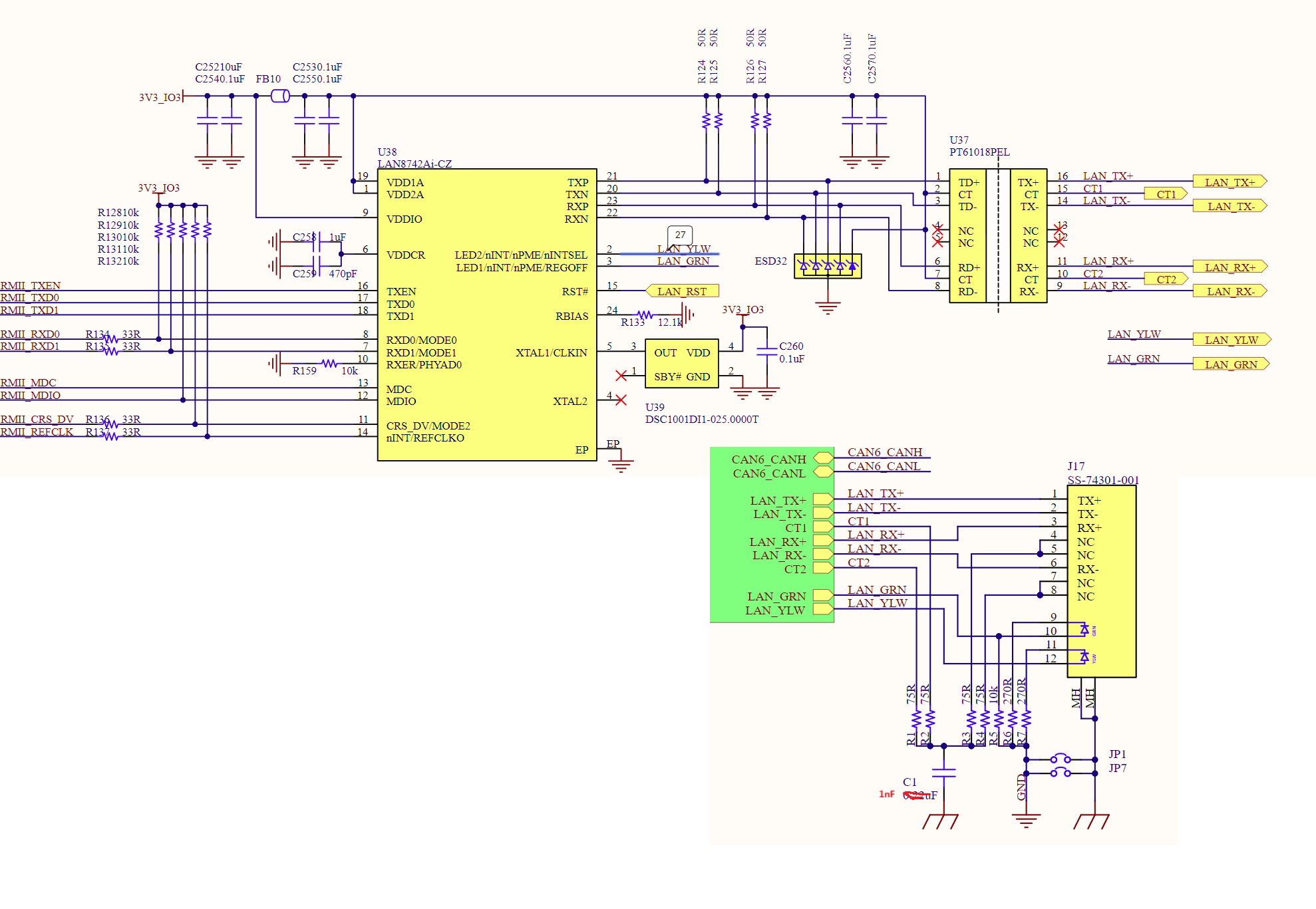Select the JP1 jumper symbol
1316x909 pixels.
pos(1061,759)
